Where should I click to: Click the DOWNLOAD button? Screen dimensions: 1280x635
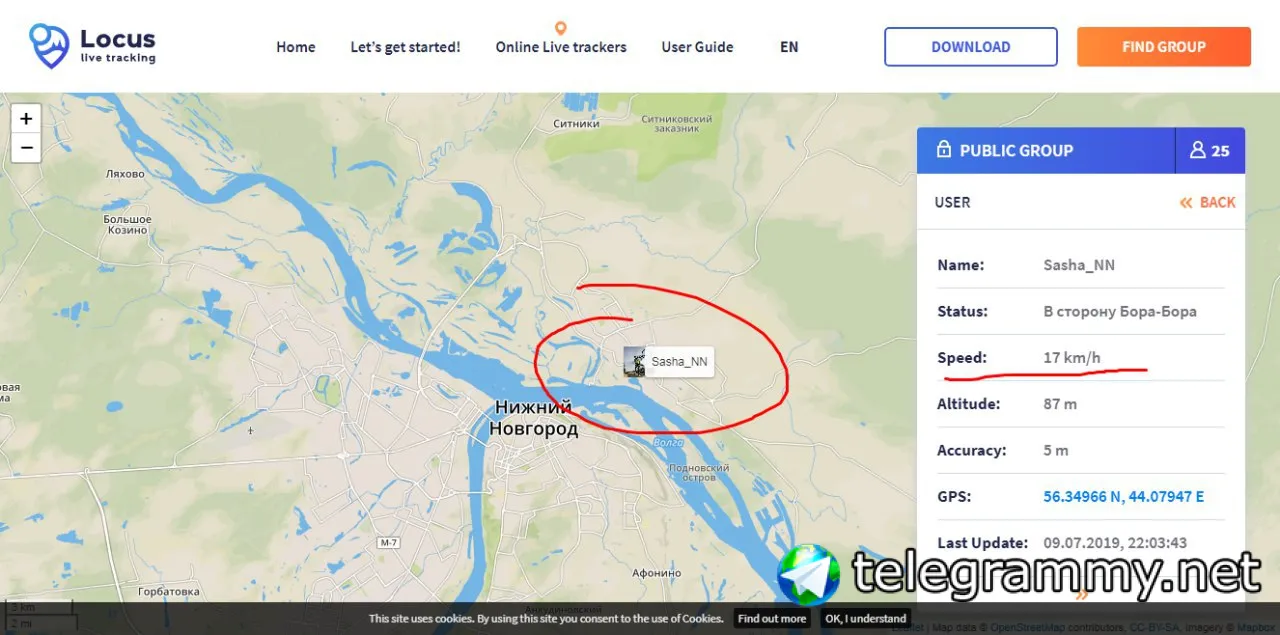pyautogui.click(x=971, y=47)
